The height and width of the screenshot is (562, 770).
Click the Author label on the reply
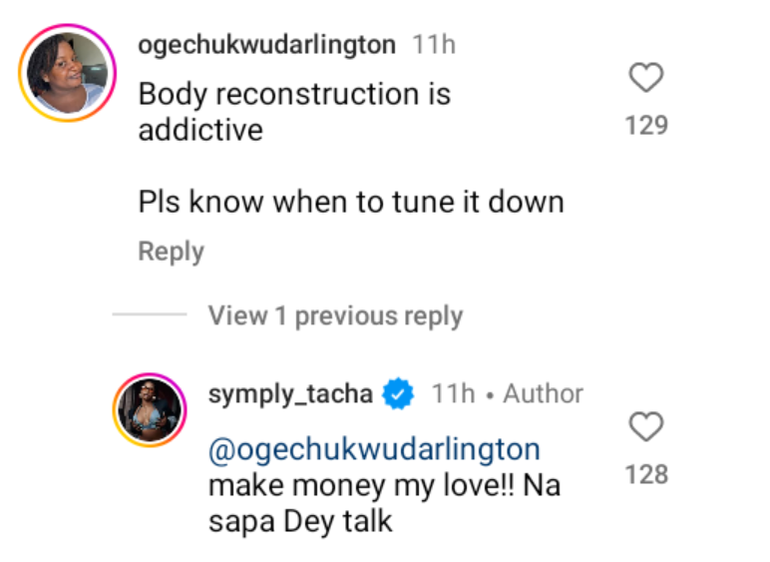click(x=543, y=394)
